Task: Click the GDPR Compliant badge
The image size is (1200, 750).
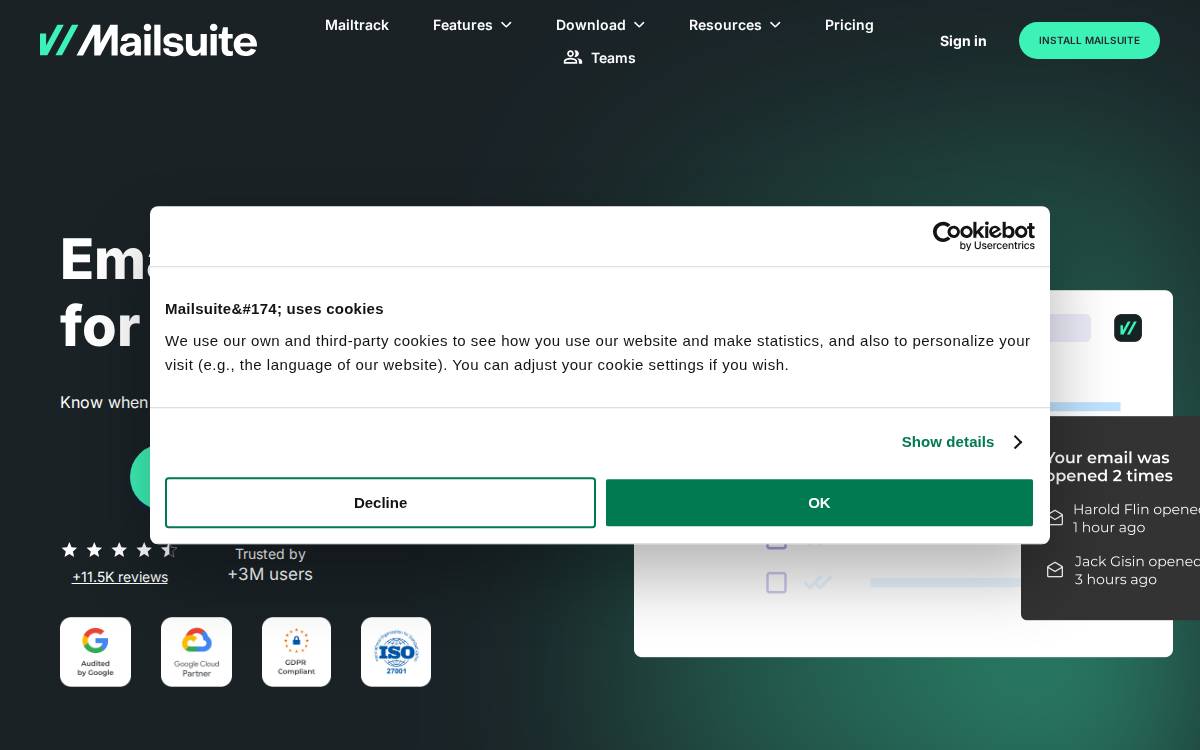Action: [296, 652]
